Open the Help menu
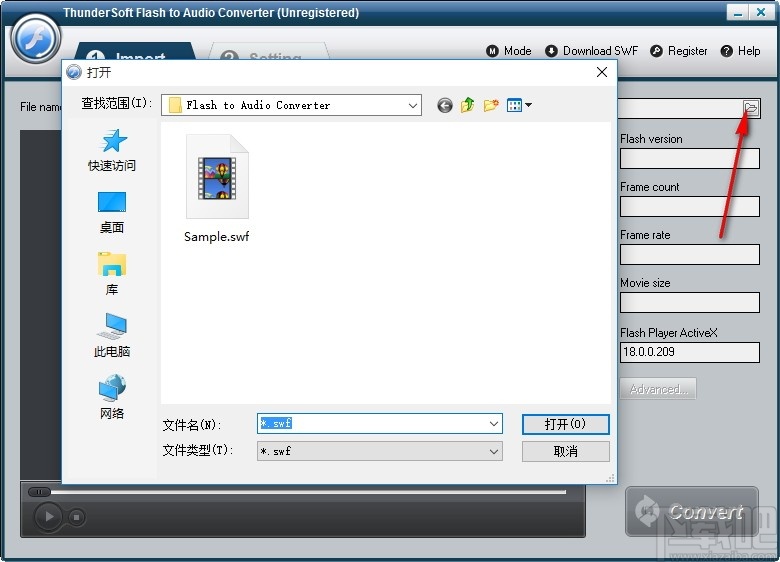This screenshot has height=562, width=780. tap(740, 51)
